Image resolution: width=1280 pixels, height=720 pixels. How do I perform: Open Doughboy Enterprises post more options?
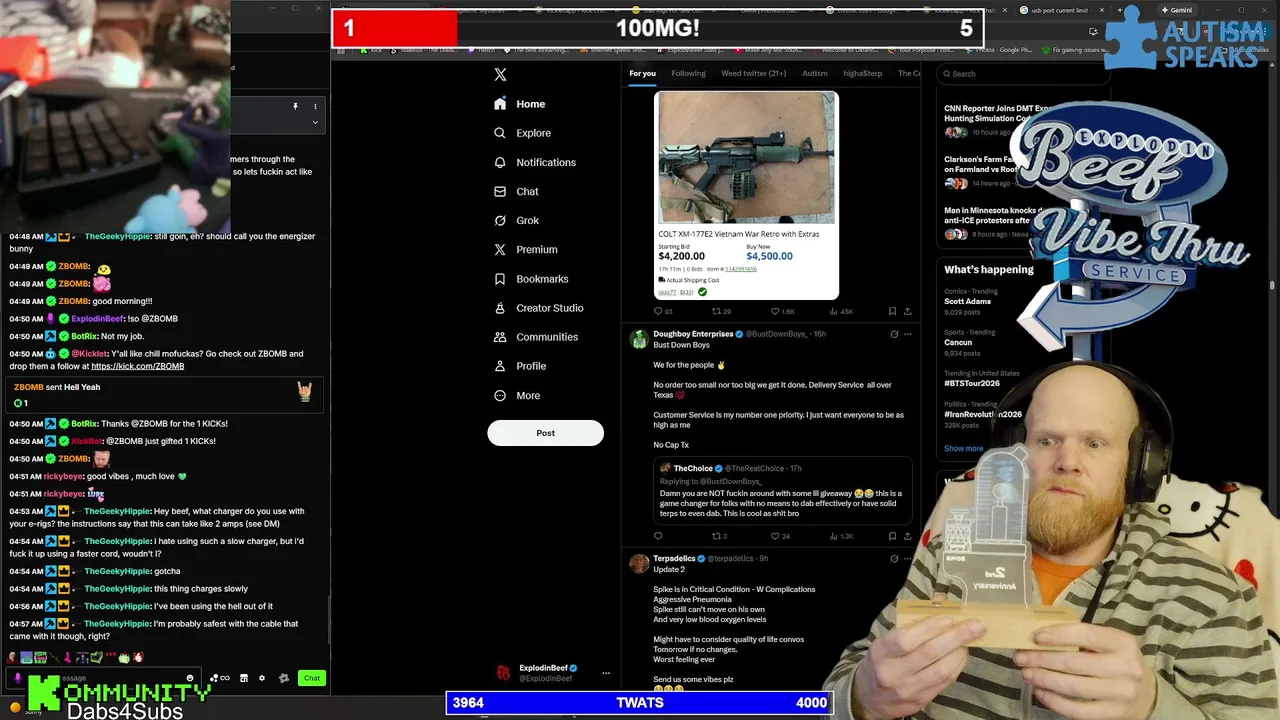(908, 334)
